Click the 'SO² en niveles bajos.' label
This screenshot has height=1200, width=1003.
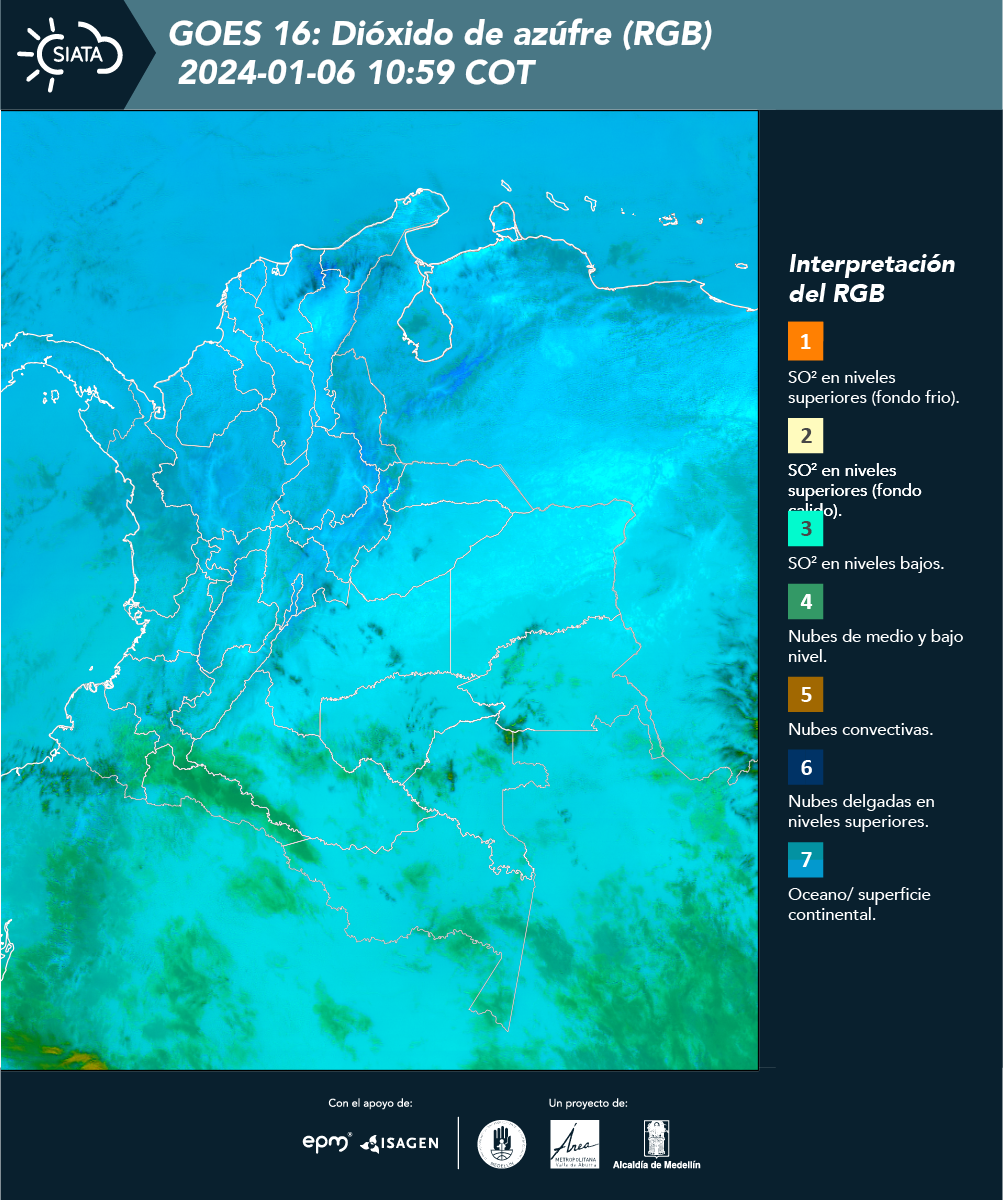(x=866, y=563)
